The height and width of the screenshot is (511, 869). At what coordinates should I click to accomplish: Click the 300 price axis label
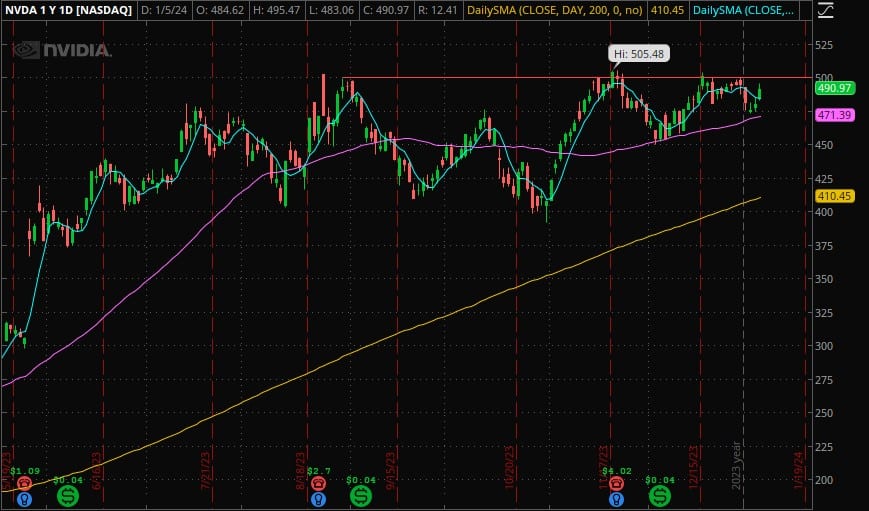(x=824, y=345)
